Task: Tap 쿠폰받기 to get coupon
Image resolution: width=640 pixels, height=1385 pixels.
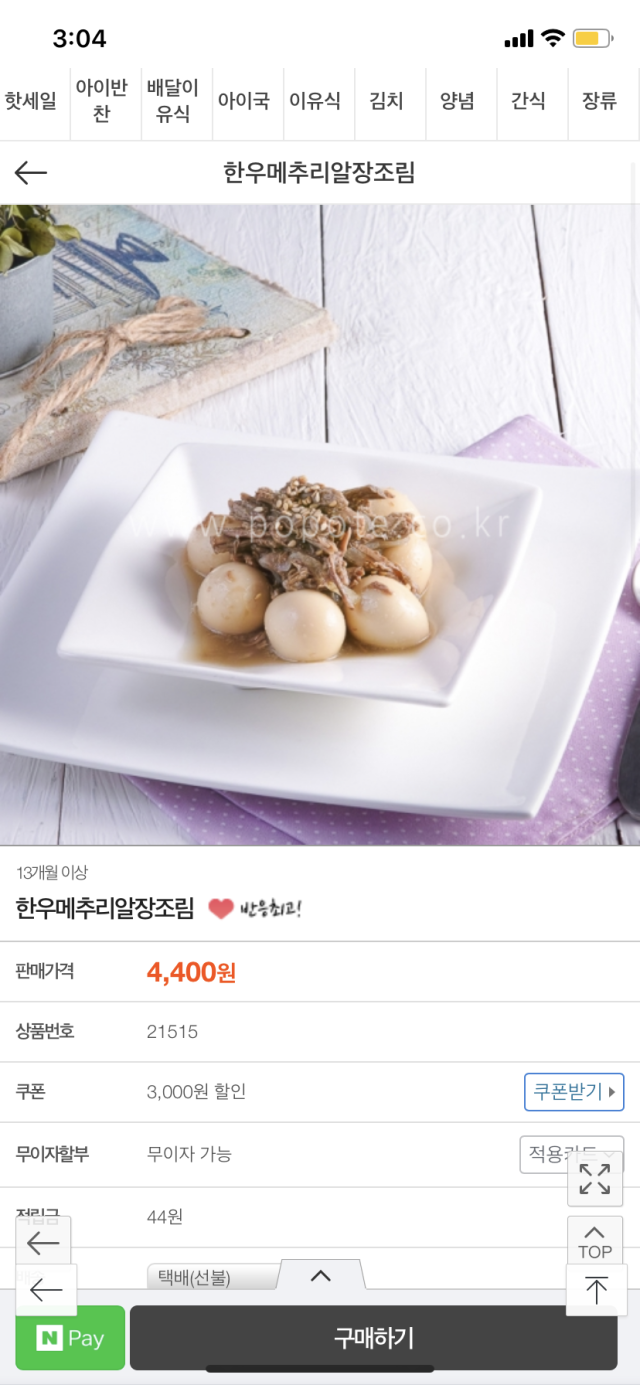Action: [574, 1091]
